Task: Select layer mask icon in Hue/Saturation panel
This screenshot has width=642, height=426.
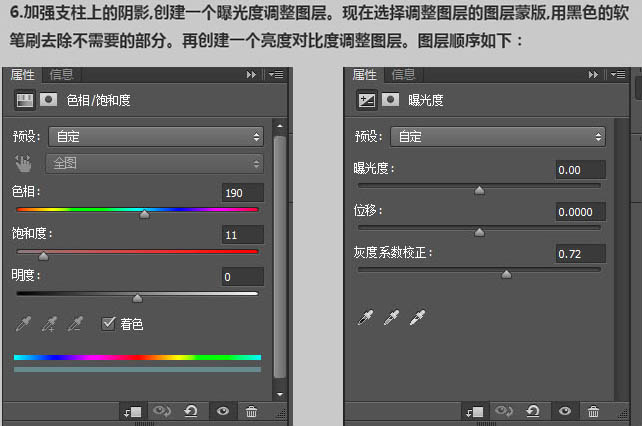Action: click(x=48, y=100)
